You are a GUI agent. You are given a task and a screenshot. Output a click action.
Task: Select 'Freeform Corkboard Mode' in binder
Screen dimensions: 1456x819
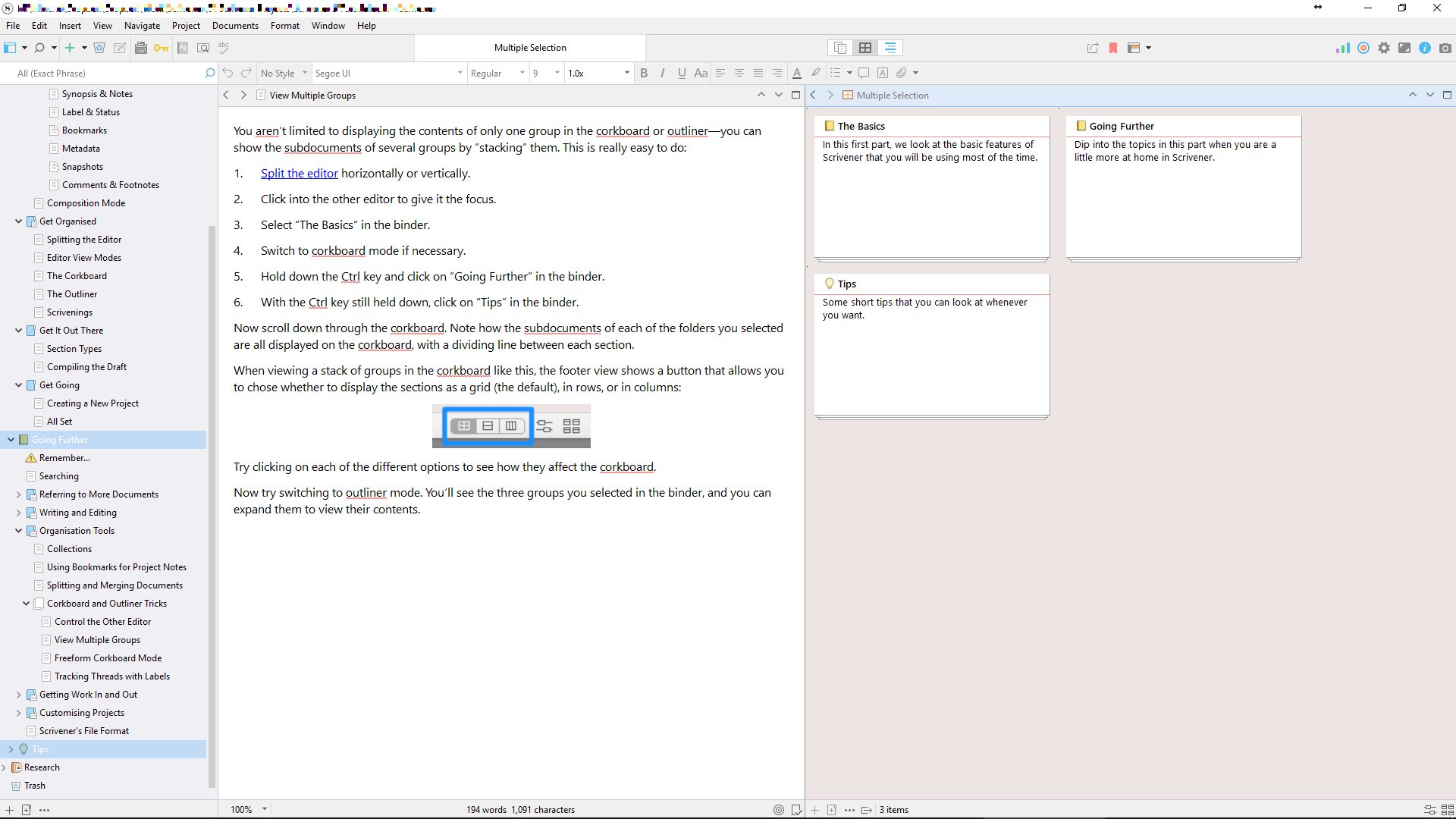tap(108, 658)
